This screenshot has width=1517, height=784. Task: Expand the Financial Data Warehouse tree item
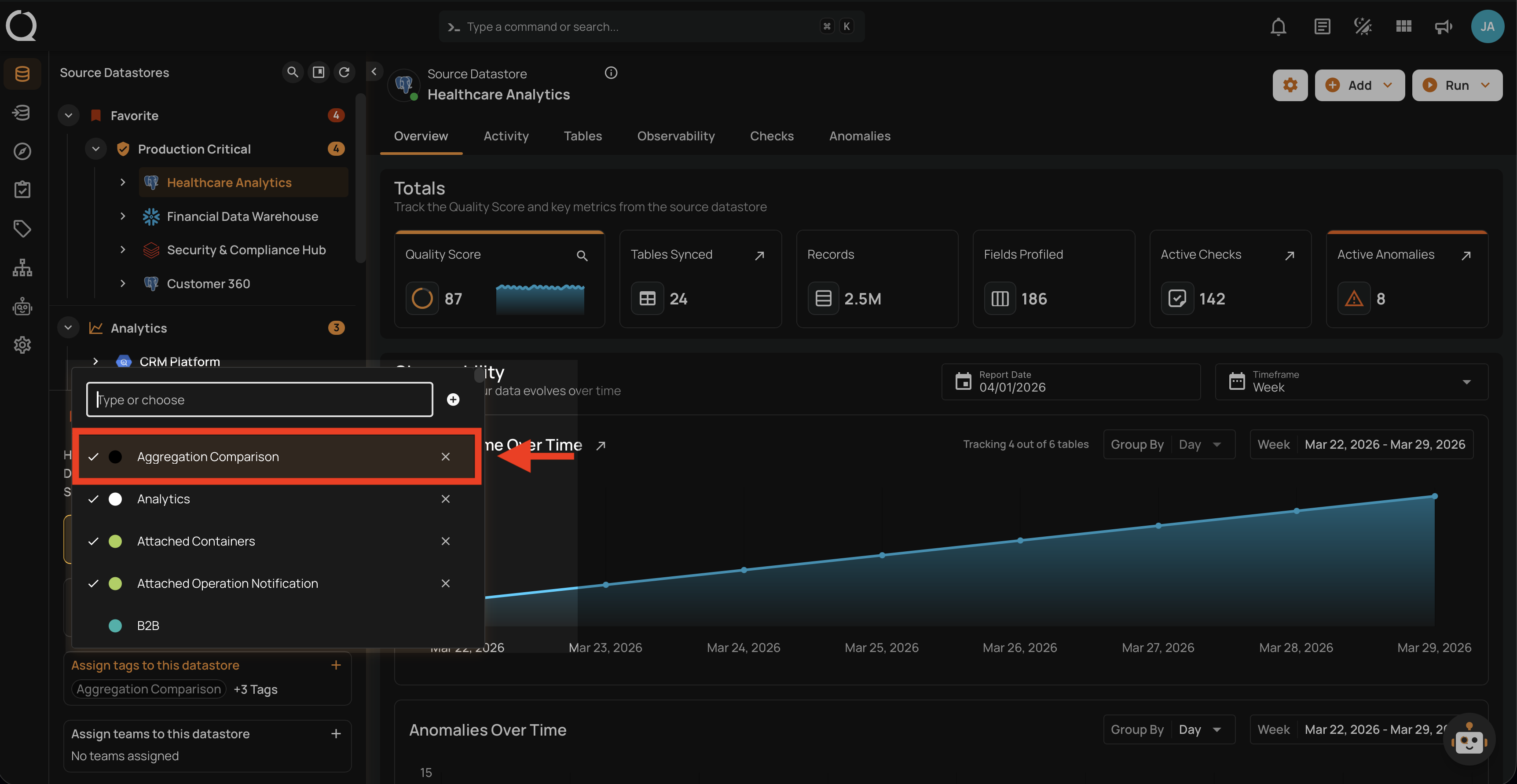pyautogui.click(x=122, y=216)
